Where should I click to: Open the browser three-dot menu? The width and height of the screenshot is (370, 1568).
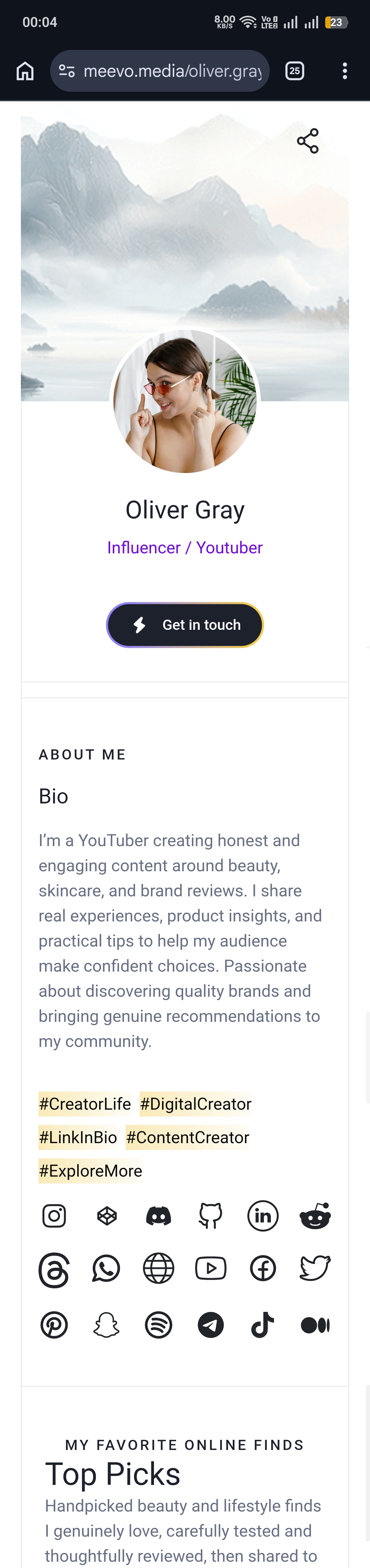point(344,71)
